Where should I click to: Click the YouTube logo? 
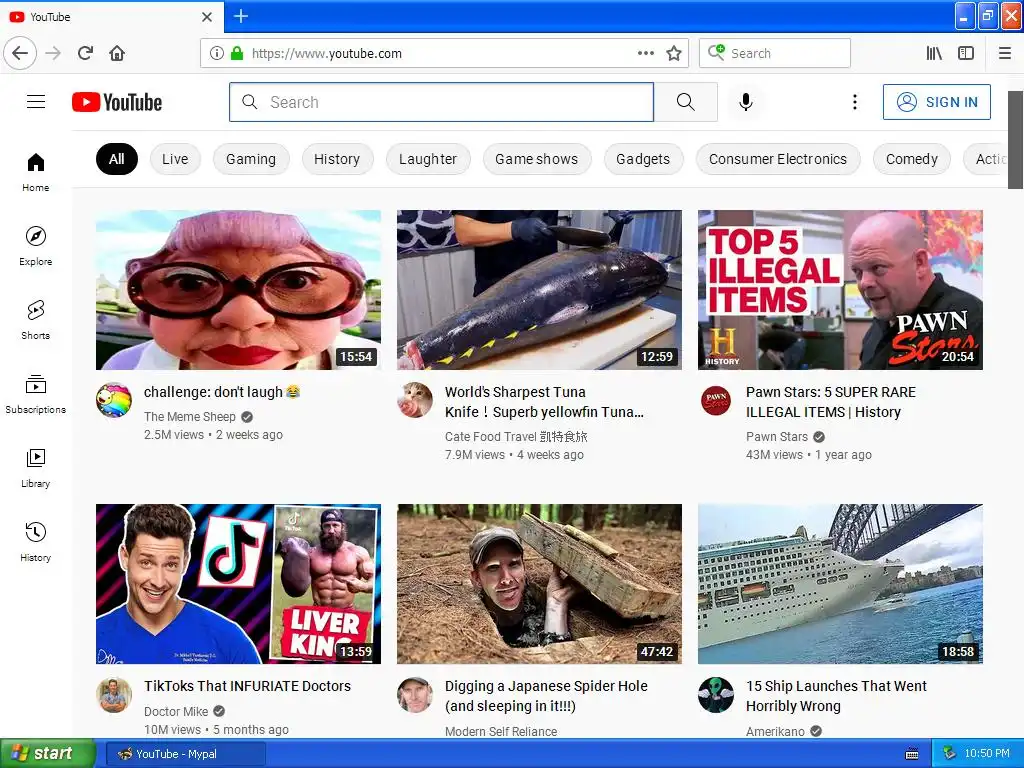click(117, 103)
